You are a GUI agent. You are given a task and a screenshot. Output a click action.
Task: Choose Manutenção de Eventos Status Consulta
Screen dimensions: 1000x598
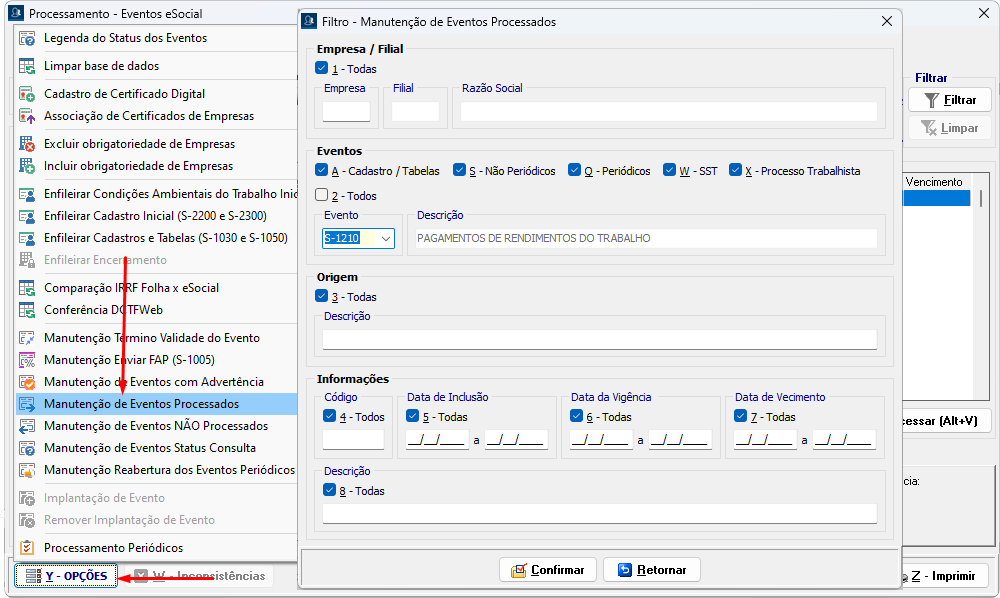coord(149,448)
